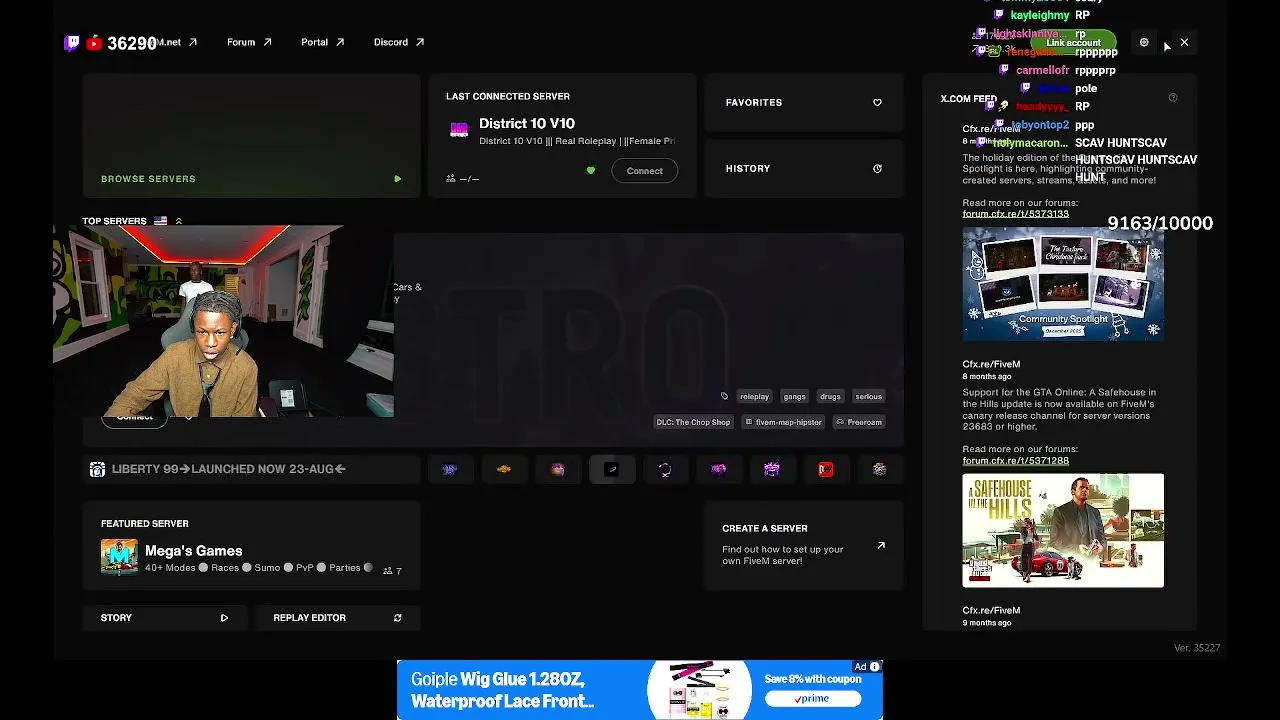Screen dimensions: 1280x720
Task: Click the Goiple Wig Glue advertisement banner
Action: tap(640, 690)
